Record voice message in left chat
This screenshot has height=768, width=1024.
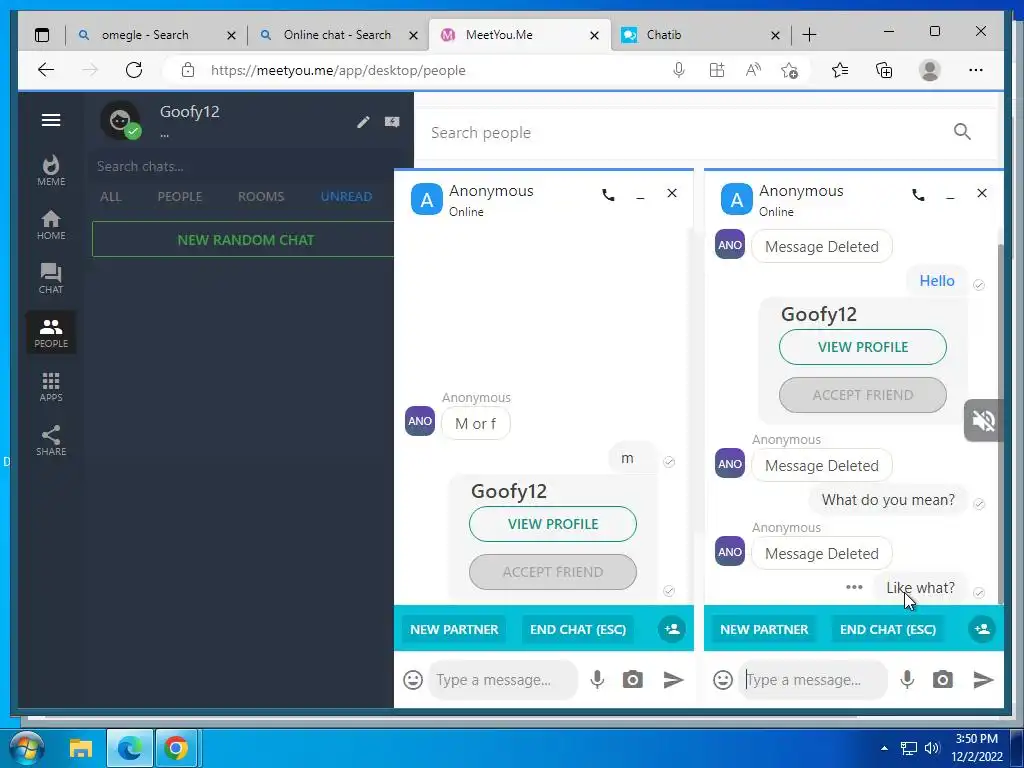click(x=597, y=680)
